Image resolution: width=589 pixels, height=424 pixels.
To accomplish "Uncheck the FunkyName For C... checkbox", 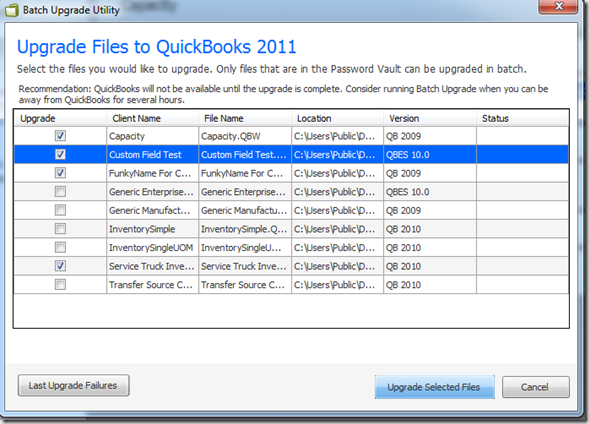I will (x=60, y=173).
